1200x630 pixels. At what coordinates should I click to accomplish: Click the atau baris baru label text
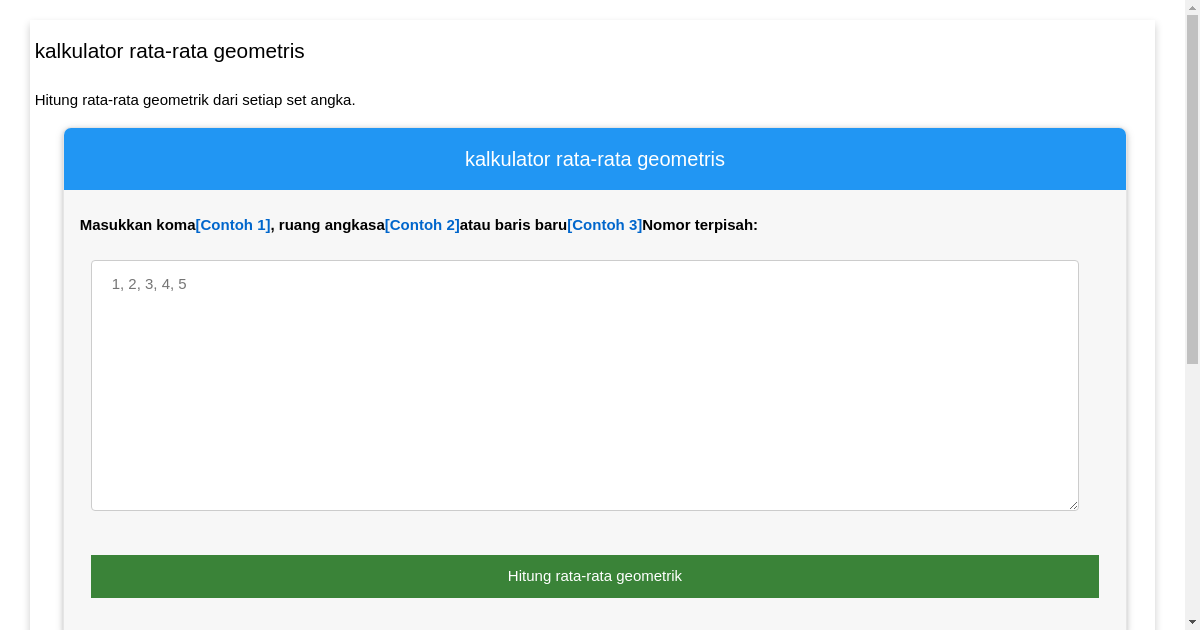pyautogui.click(x=513, y=225)
